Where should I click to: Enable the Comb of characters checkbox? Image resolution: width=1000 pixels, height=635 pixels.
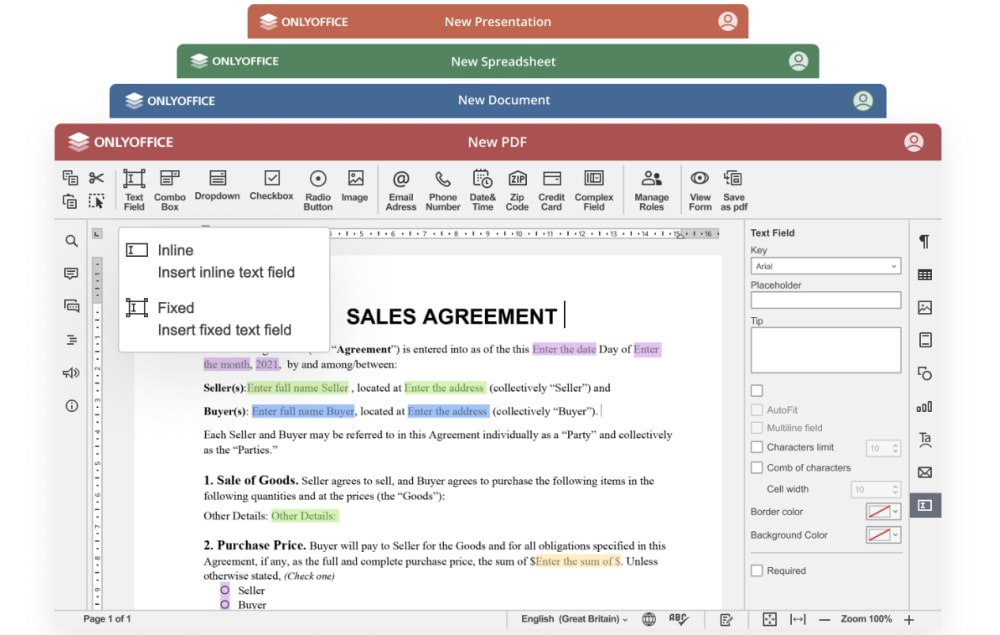[757, 467]
